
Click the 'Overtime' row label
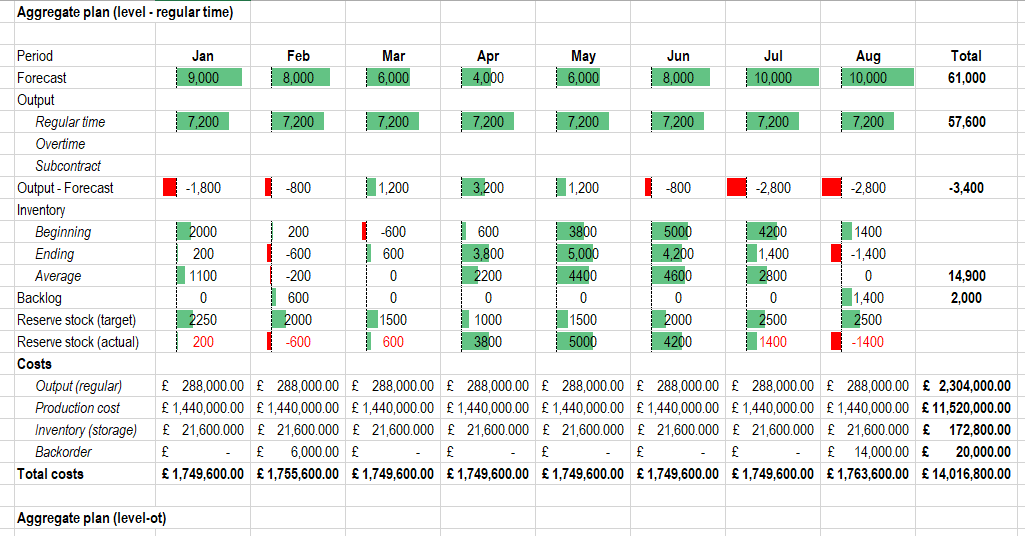60,144
